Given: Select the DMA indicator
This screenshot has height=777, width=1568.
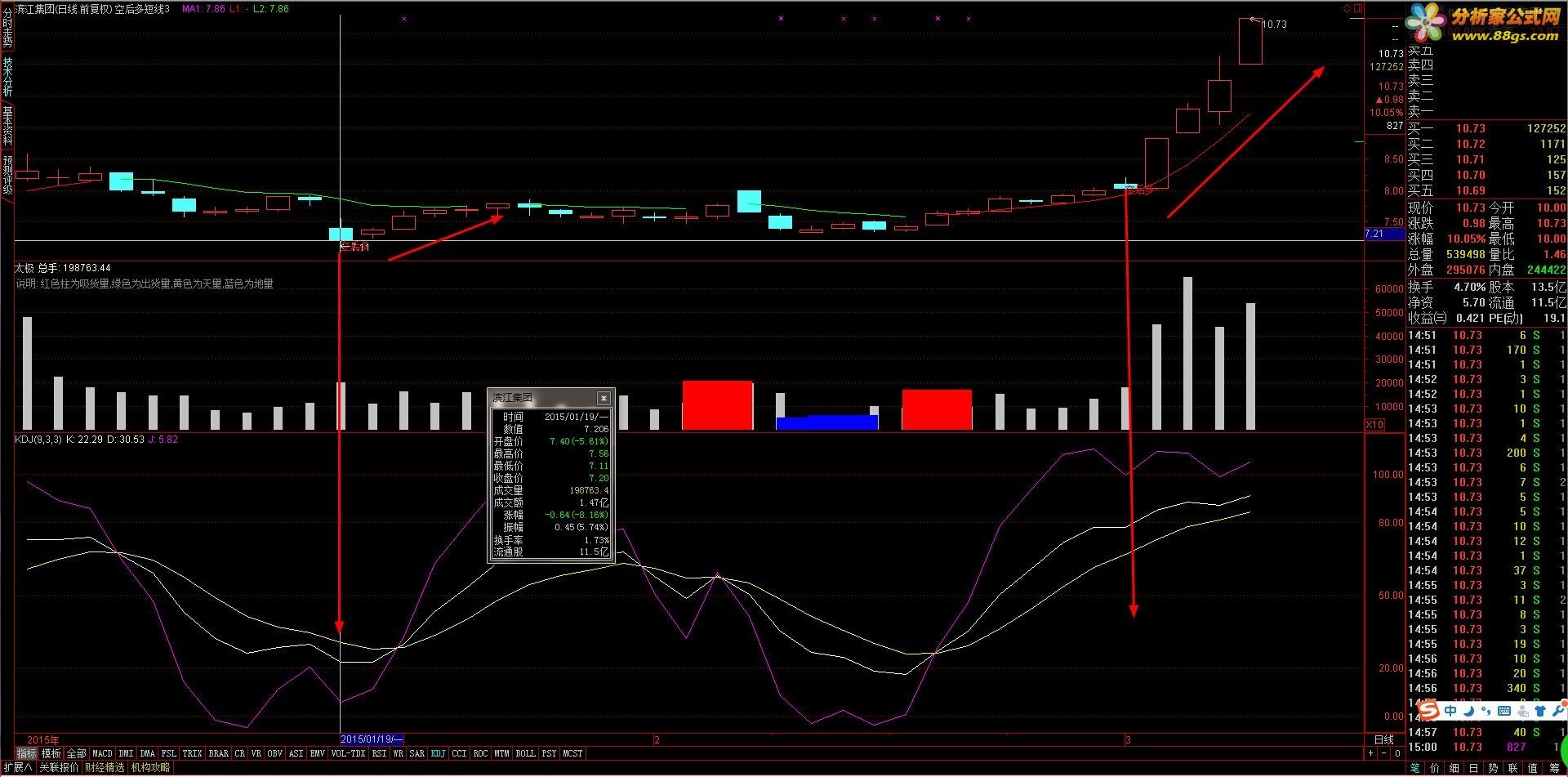Looking at the screenshot, I should point(147,753).
